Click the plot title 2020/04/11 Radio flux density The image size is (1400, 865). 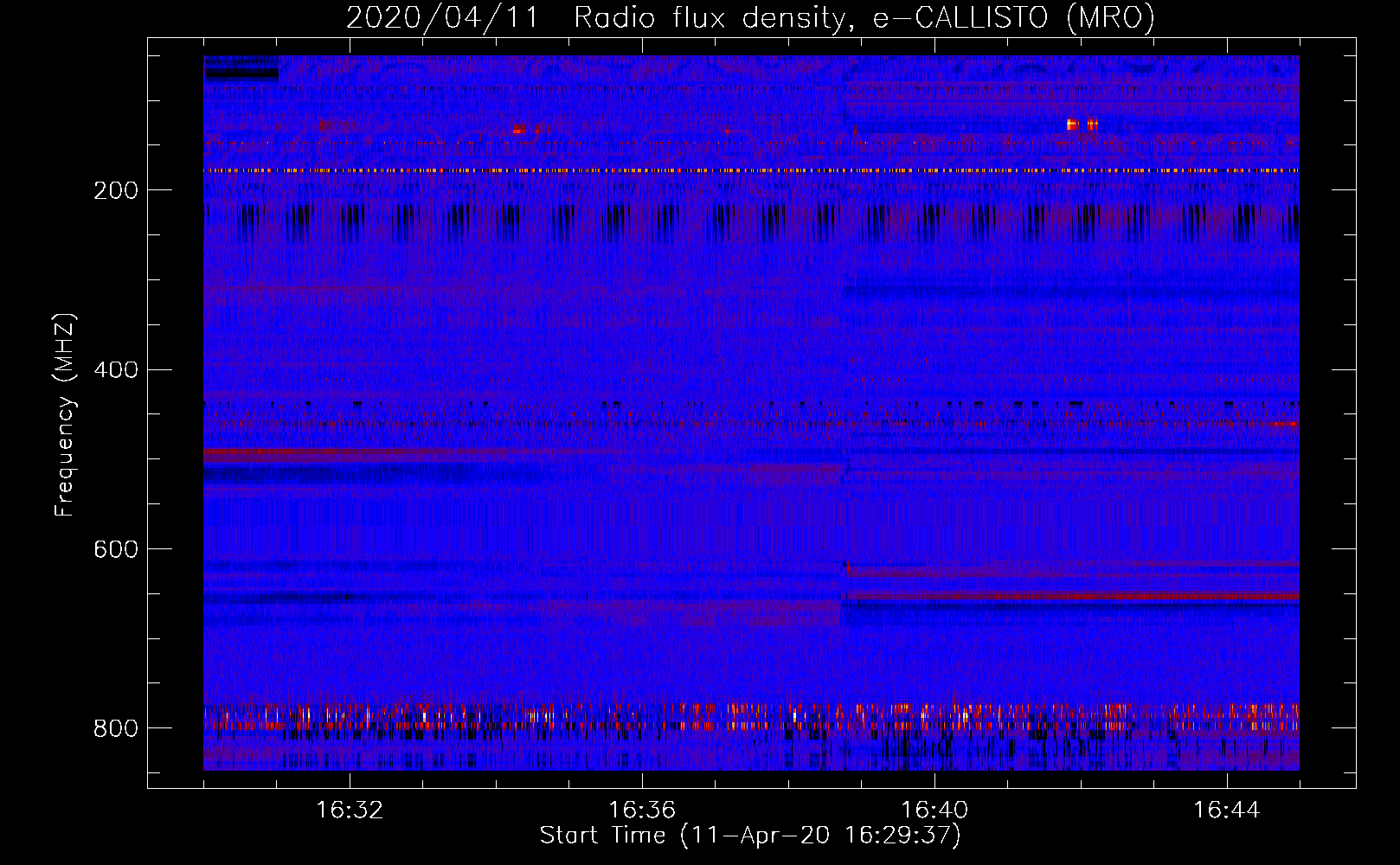pos(750,17)
